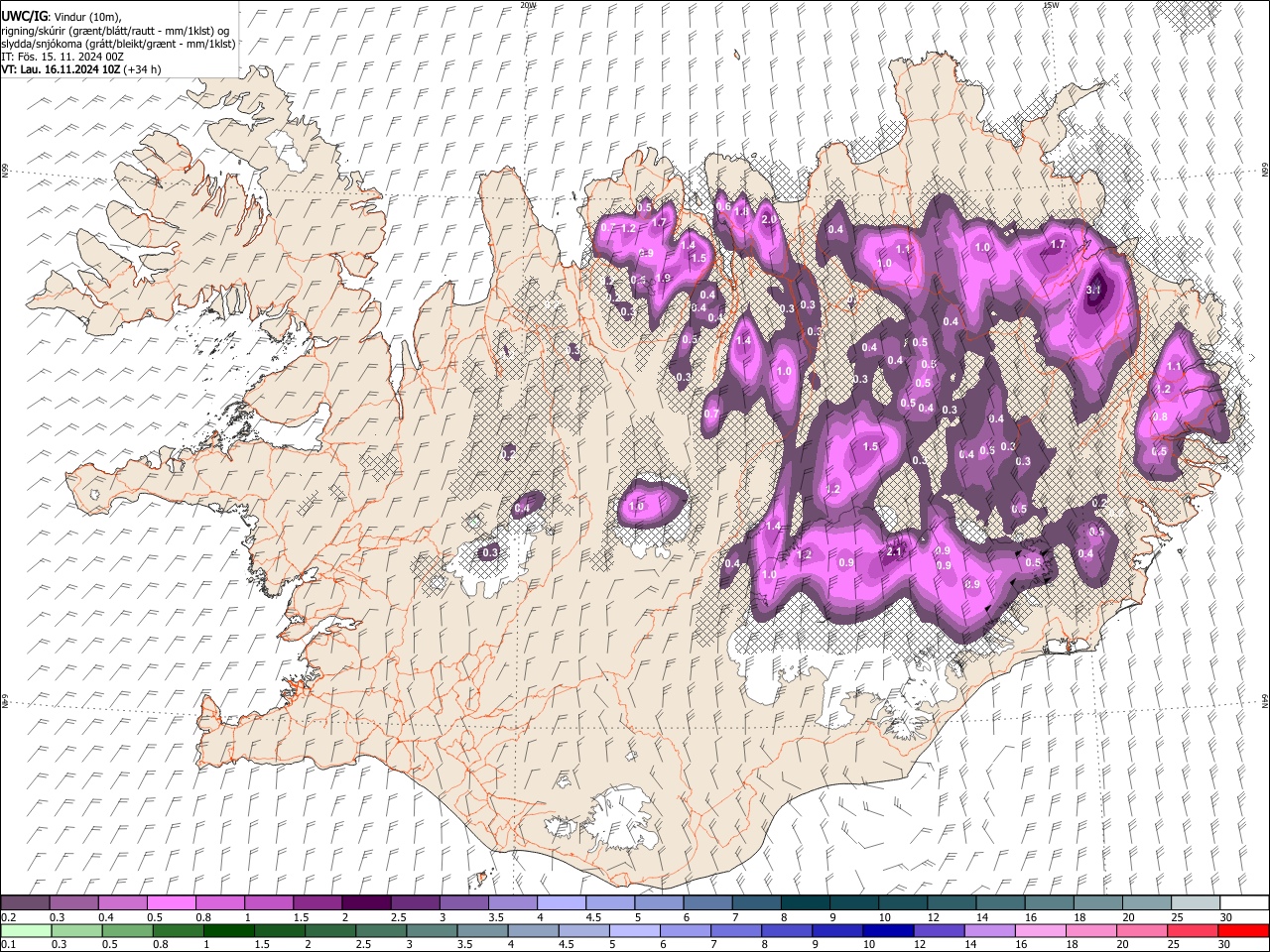Click the pale mint first swatch of the lower legend row
The height and width of the screenshot is (952, 1270).
(x=26, y=930)
